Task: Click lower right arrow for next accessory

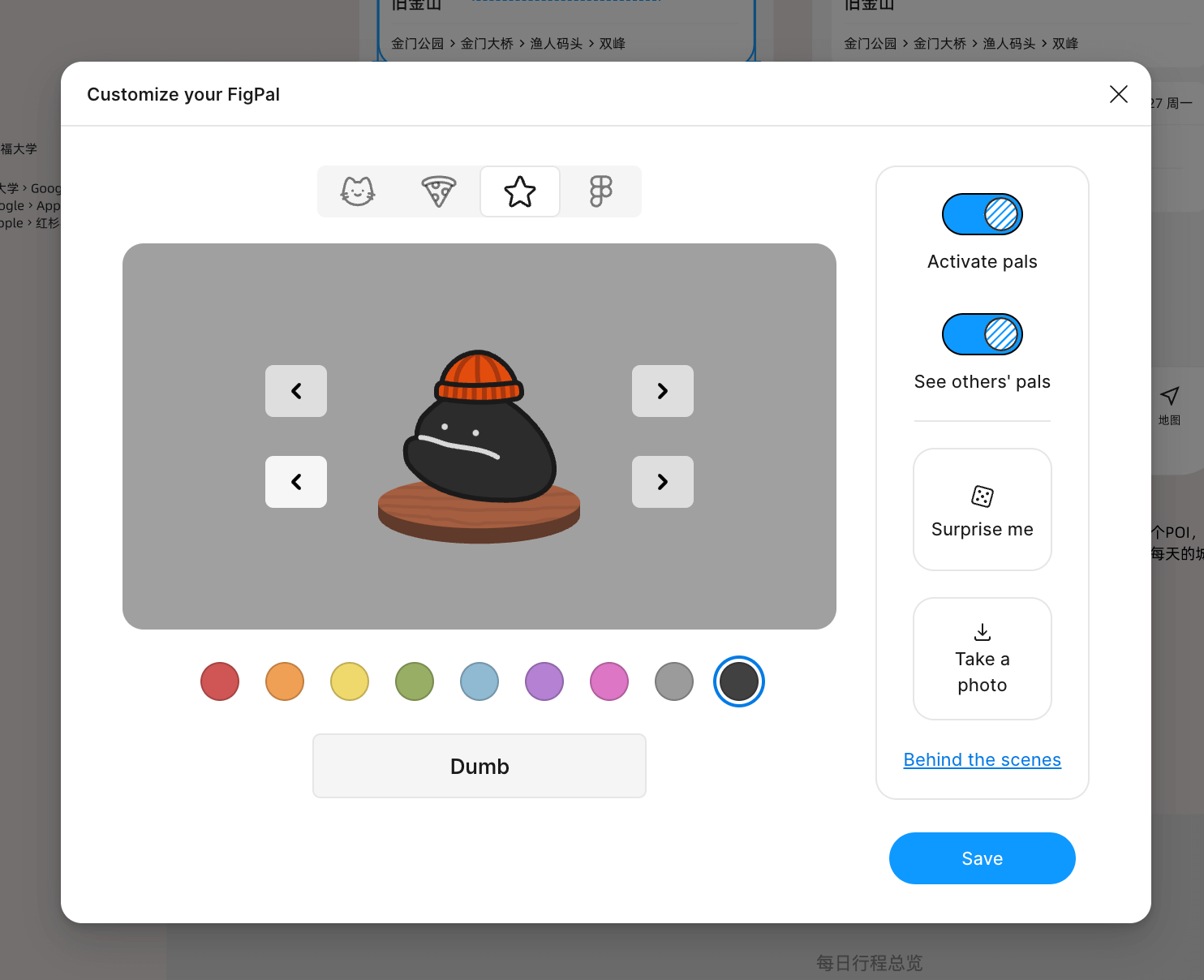Action: tap(663, 482)
